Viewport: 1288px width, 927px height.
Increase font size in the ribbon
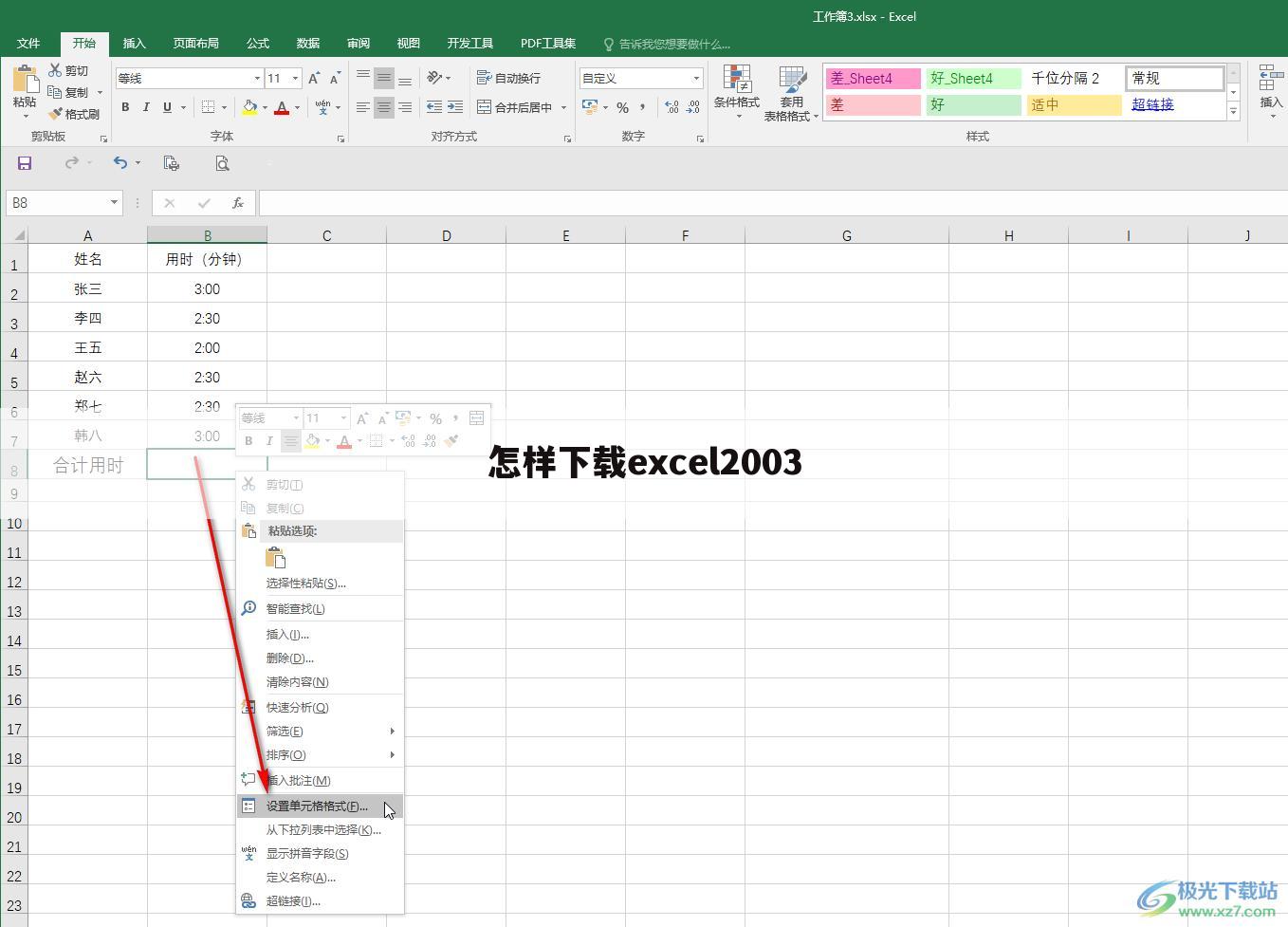(314, 79)
